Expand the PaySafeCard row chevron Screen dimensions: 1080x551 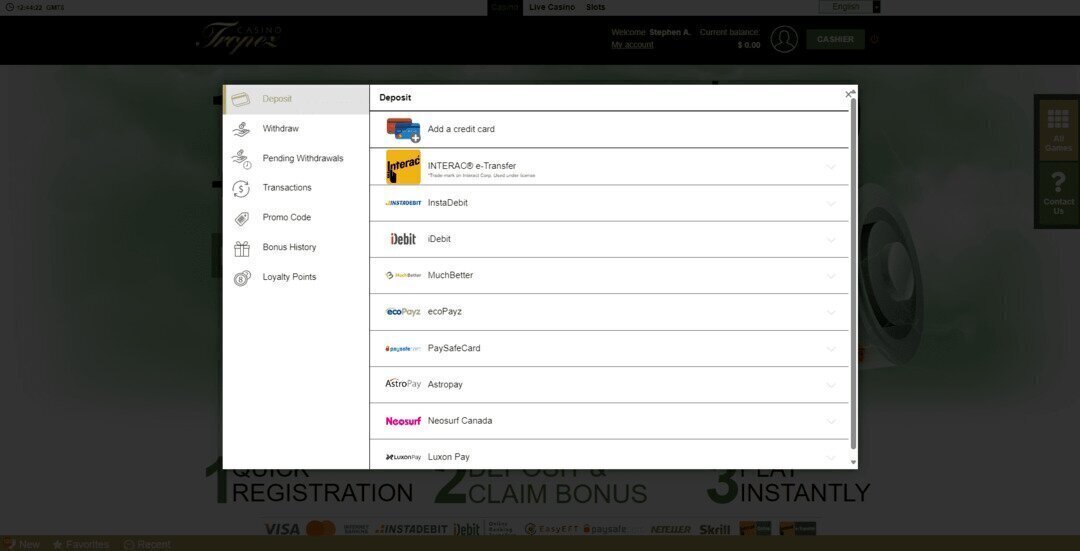coord(831,349)
